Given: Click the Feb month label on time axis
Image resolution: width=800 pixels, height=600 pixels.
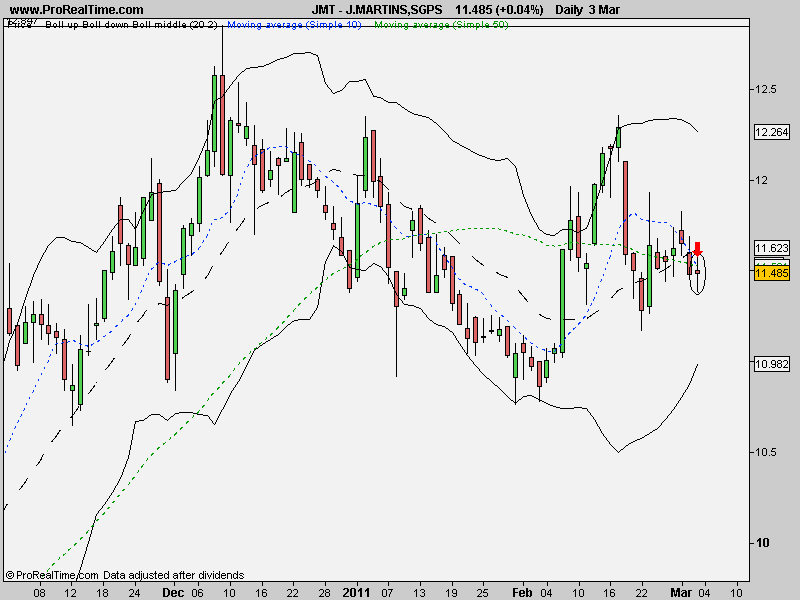Looking at the screenshot, I should (522, 592).
